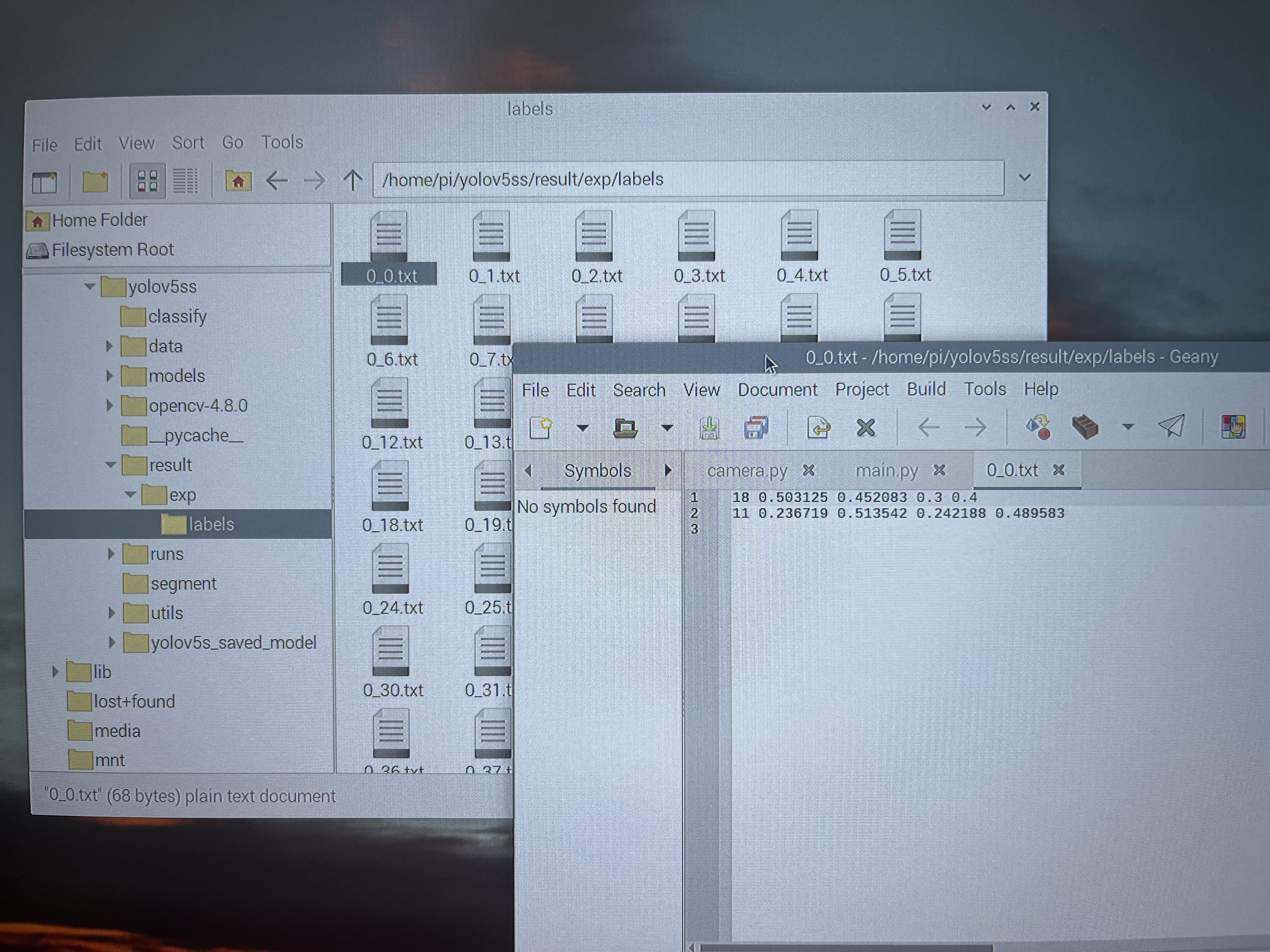Collapse the result folder tree node
This screenshot has height=952, width=1270.
pyautogui.click(x=110, y=465)
